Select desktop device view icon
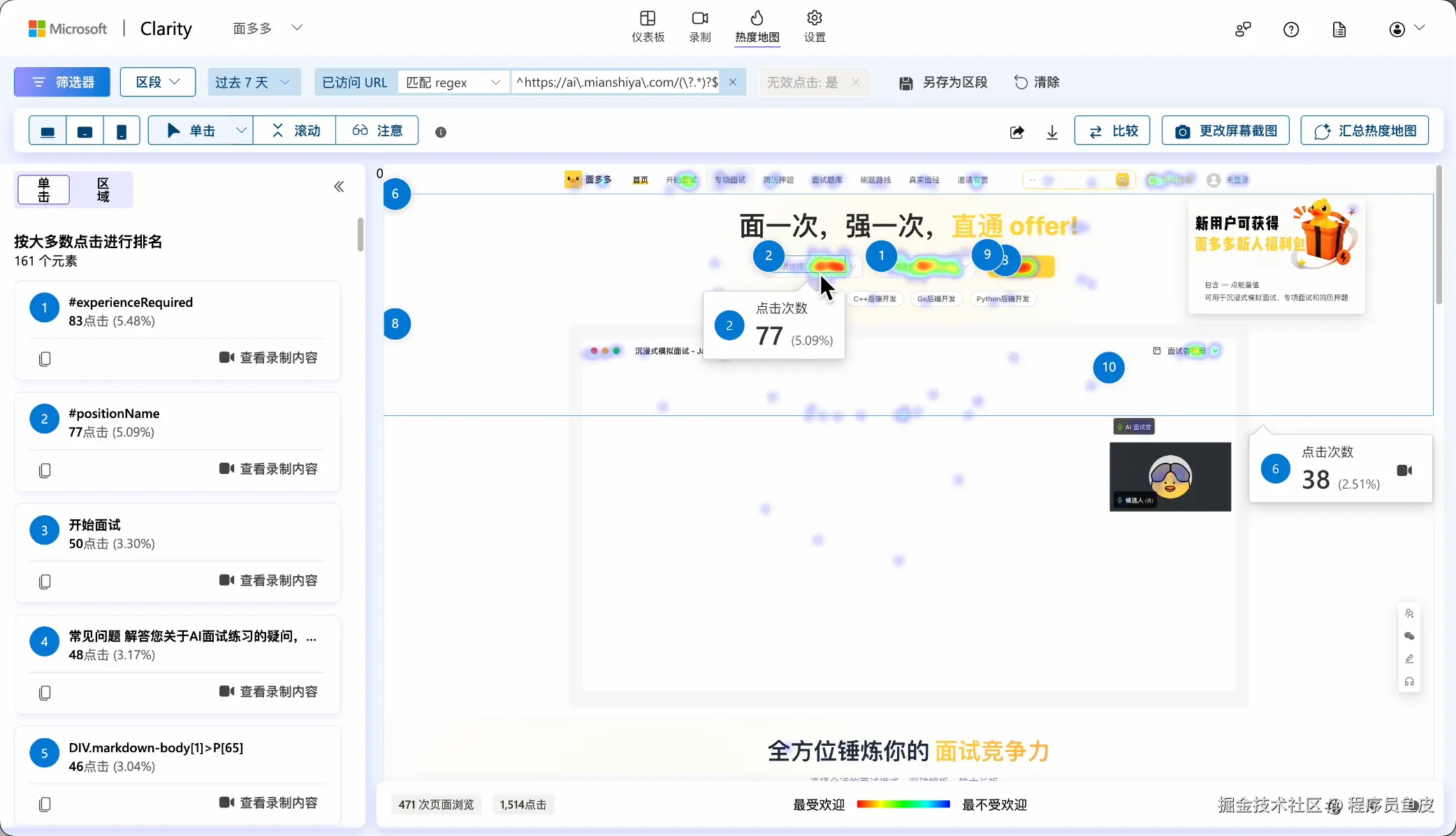Screen dimensions: 1456x836 coord(48,131)
